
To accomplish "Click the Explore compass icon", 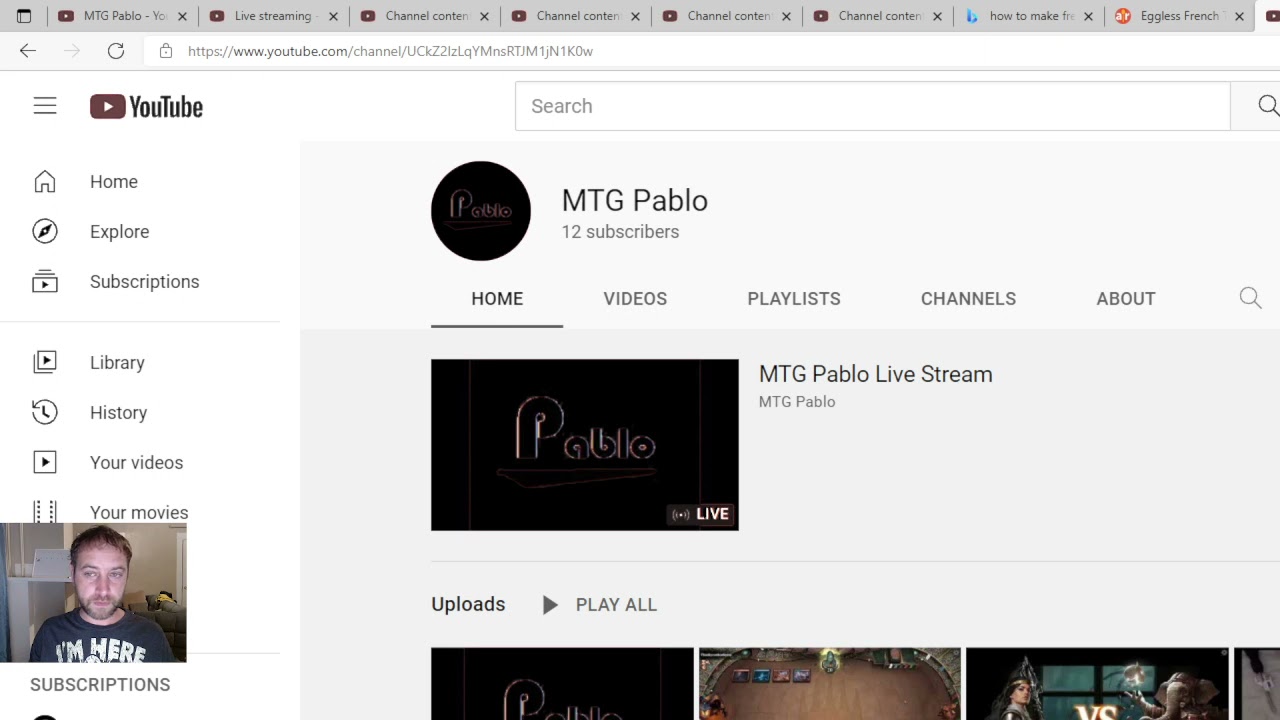I will [x=45, y=231].
